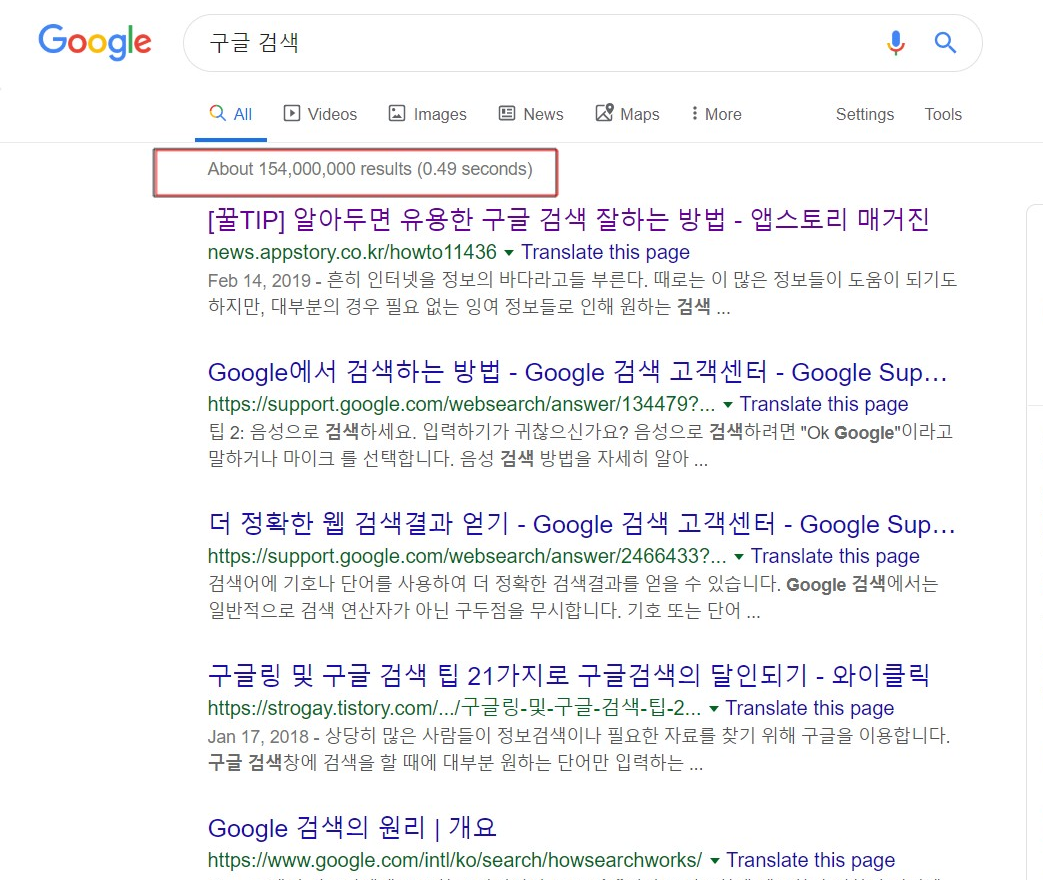Expand dropdown arrow next to answer/2466433 URL
The image size is (1043, 880).
pyautogui.click(x=738, y=557)
